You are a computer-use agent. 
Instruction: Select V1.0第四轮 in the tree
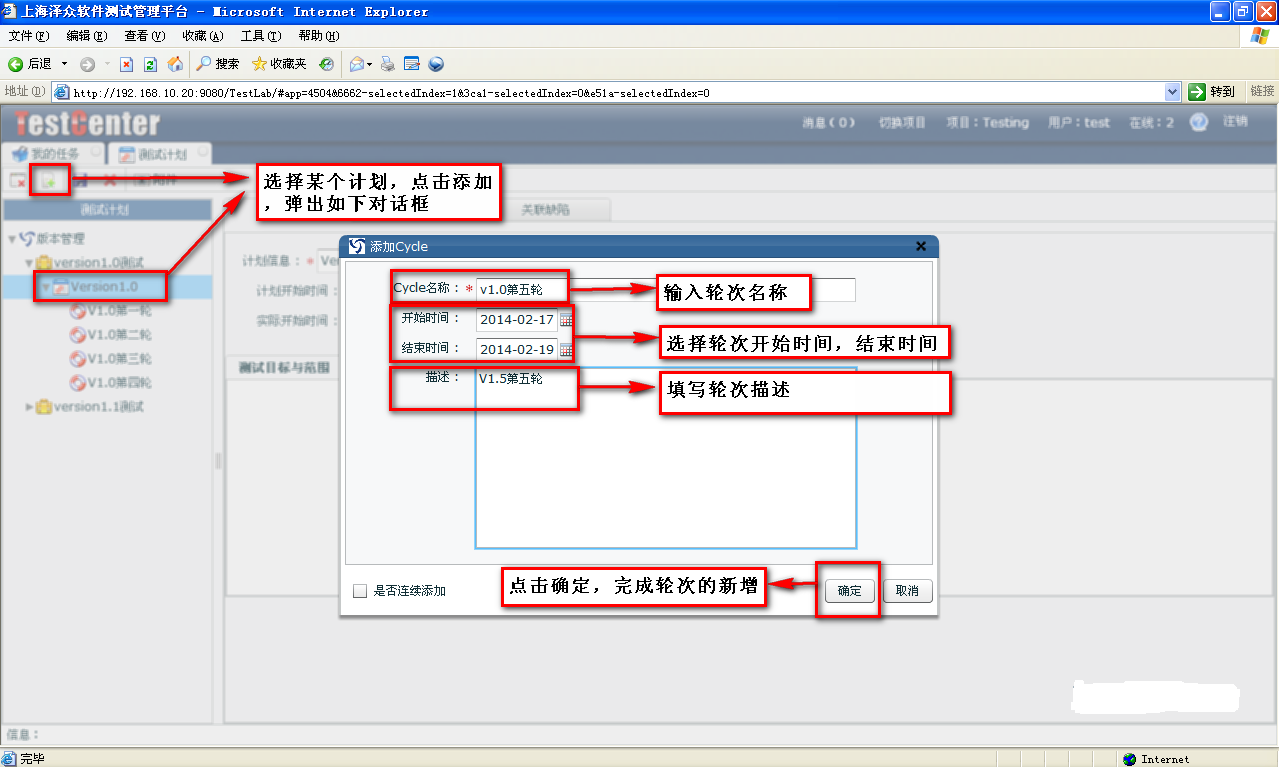119,383
